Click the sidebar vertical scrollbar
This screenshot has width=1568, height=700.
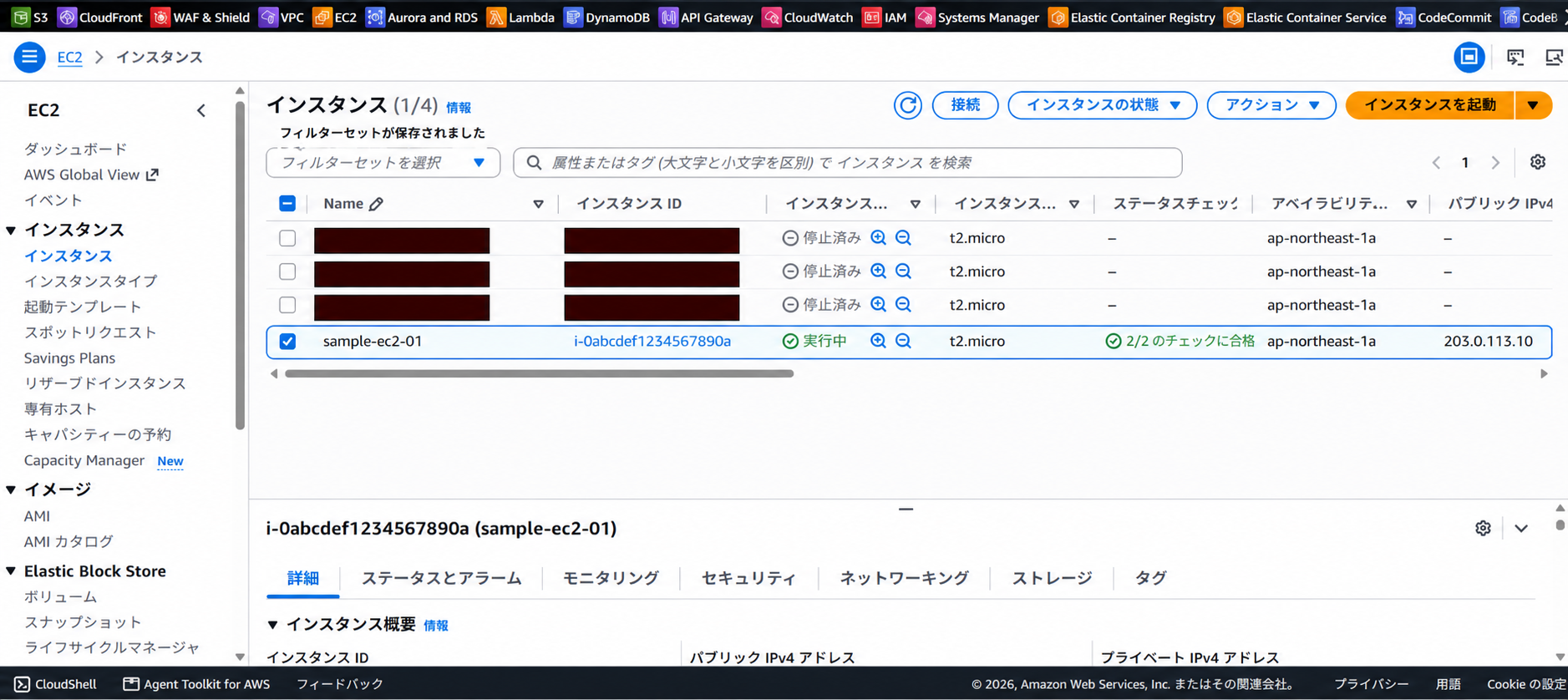tap(241, 266)
